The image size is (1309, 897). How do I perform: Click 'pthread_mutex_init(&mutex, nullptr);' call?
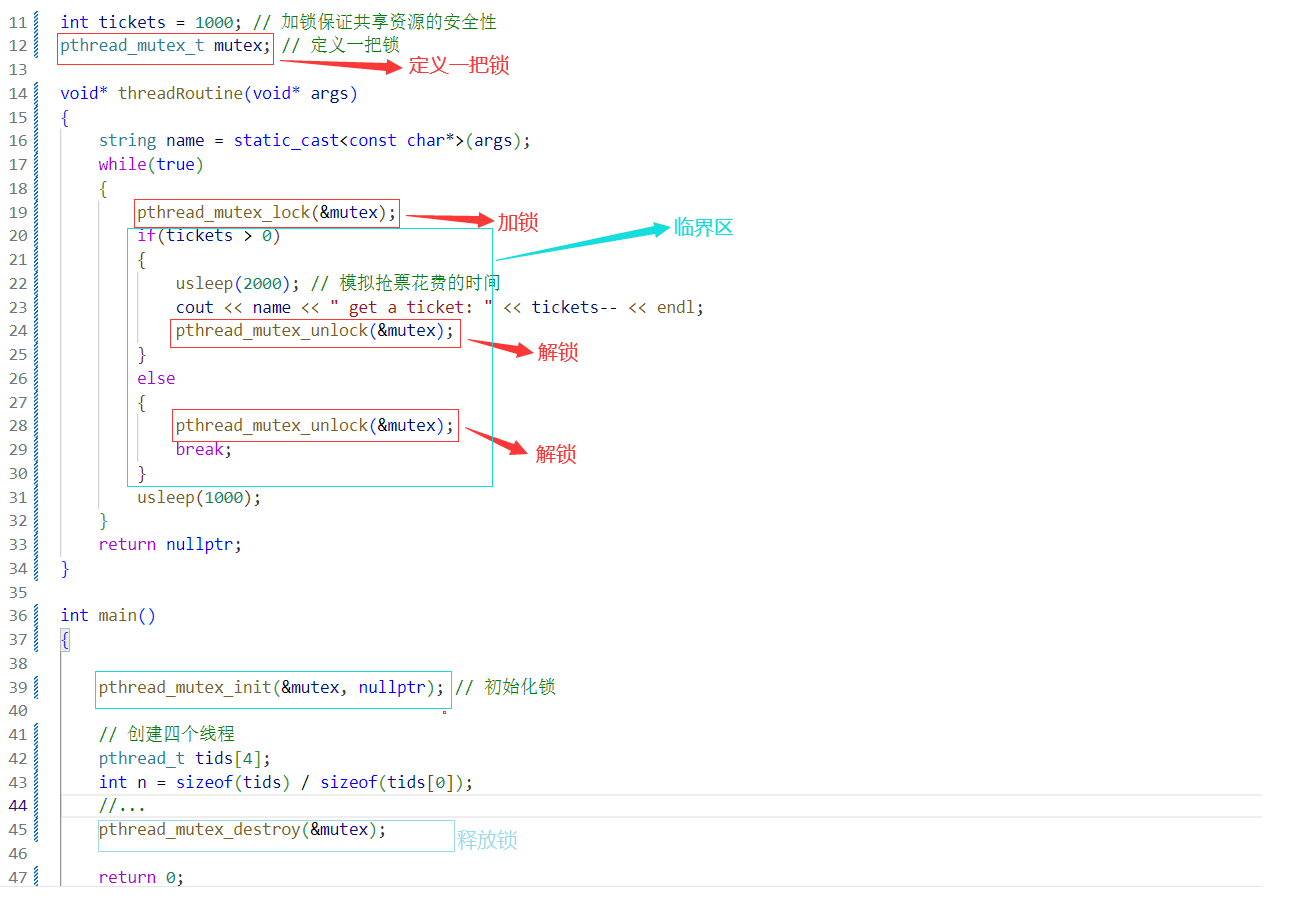point(271,687)
